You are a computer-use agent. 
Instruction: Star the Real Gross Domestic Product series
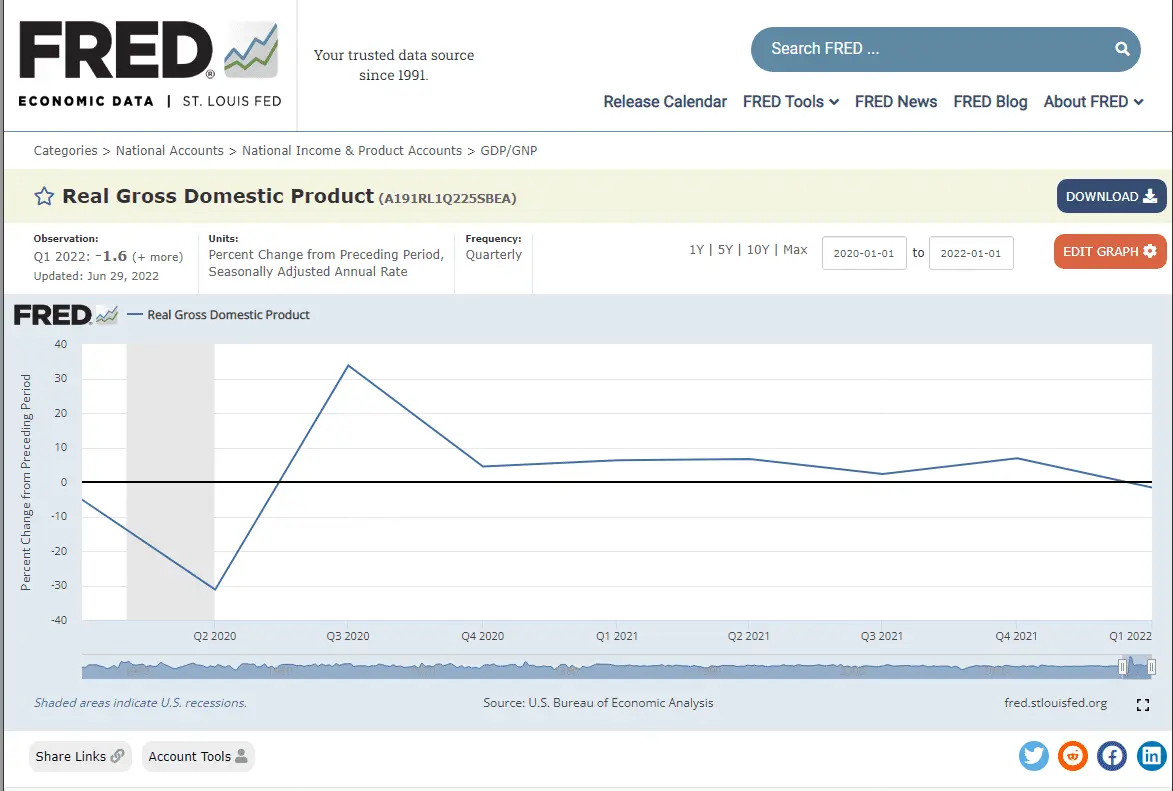pos(44,197)
